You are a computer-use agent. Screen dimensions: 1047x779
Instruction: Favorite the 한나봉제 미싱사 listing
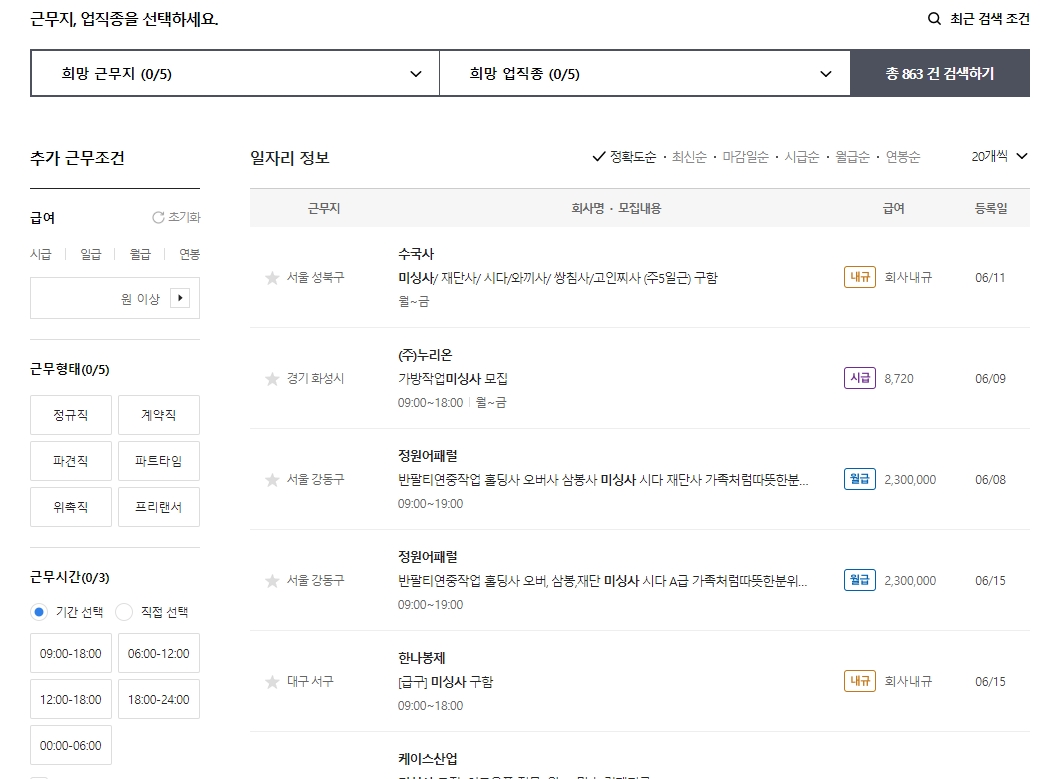coord(270,681)
